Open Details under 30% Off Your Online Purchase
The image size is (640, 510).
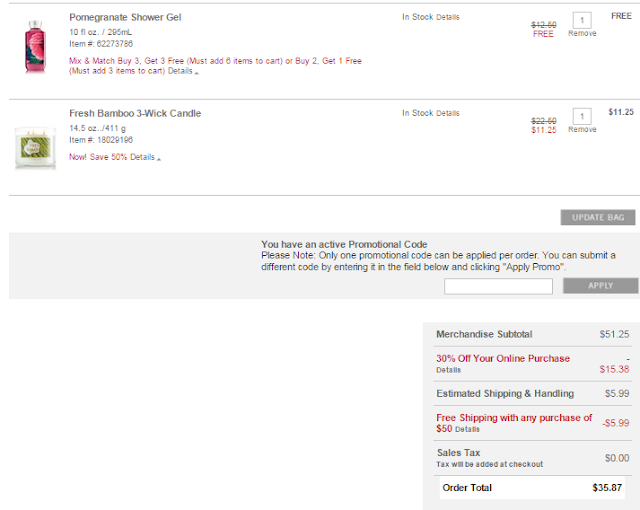click(448, 370)
